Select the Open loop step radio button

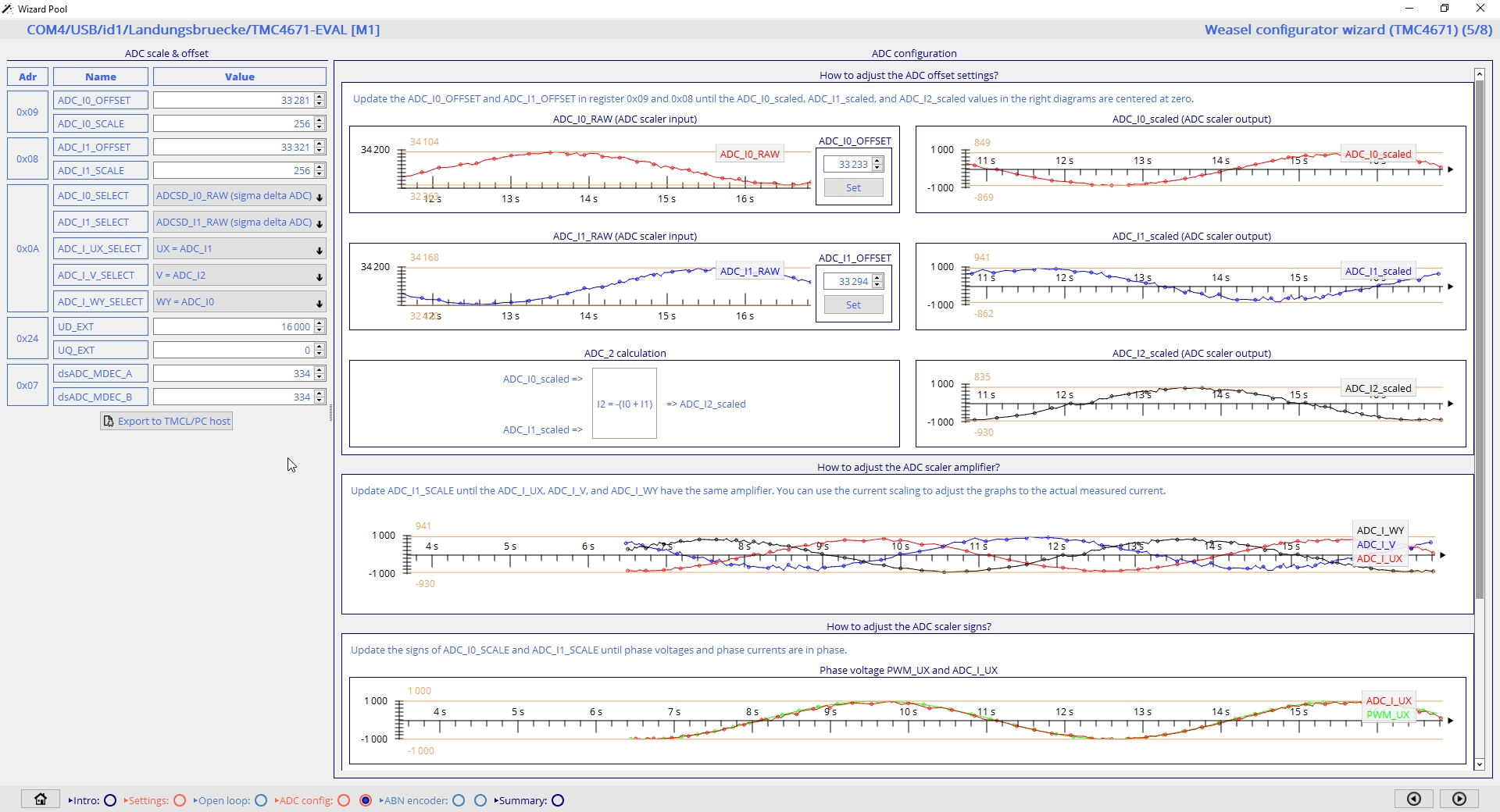pos(261,800)
